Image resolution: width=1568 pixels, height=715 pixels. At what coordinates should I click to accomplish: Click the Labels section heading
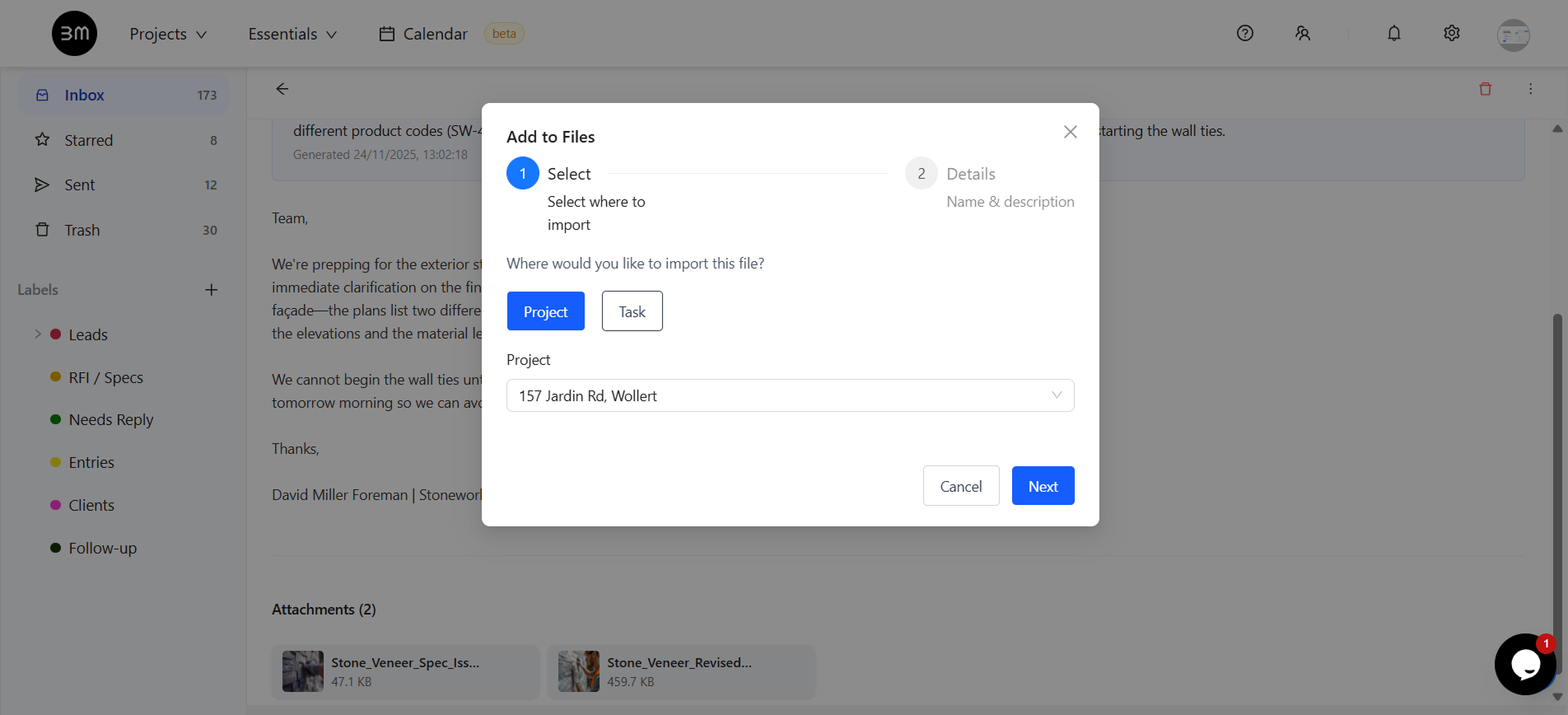(x=38, y=290)
